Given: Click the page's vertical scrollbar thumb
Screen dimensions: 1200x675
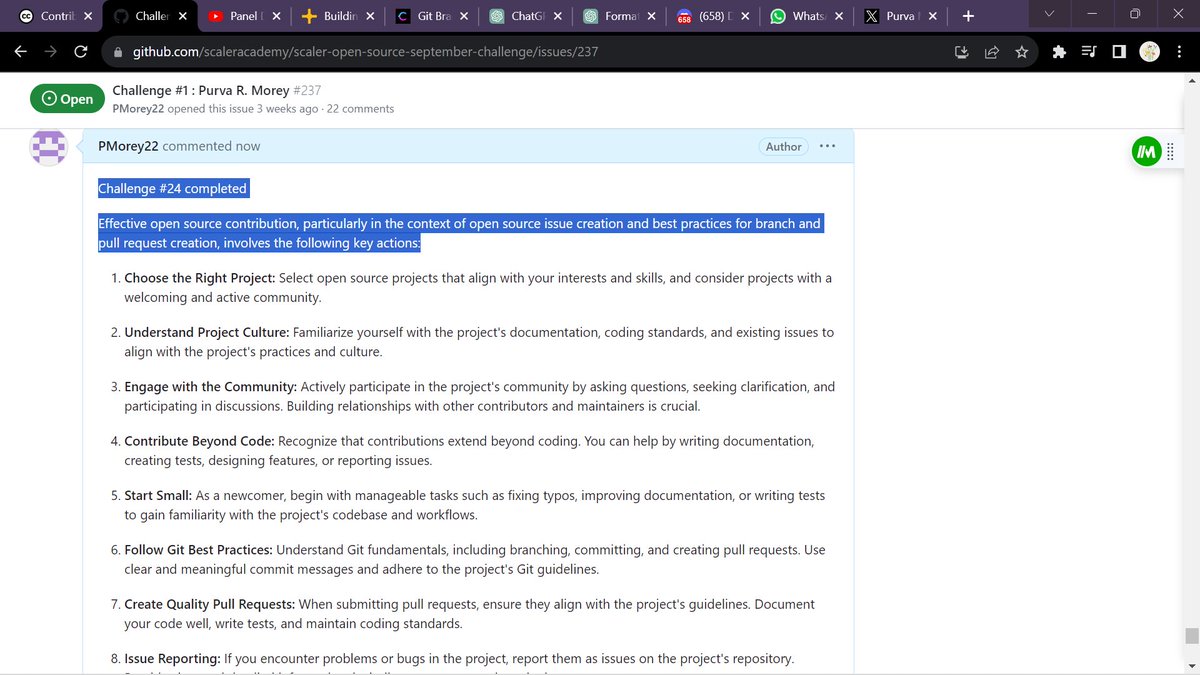Looking at the screenshot, I should pyautogui.click(x=1191, y=636).
